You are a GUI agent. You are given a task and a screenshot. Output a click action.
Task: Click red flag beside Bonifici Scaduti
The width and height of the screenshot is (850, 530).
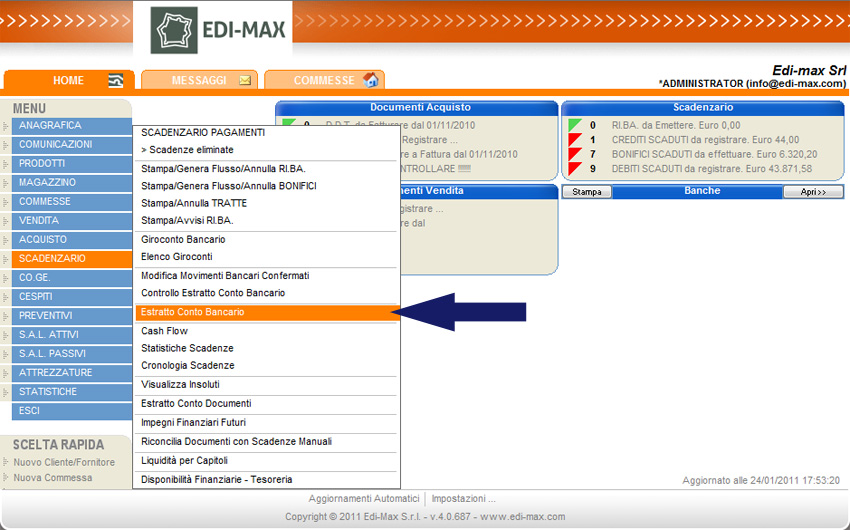point(574,154)
